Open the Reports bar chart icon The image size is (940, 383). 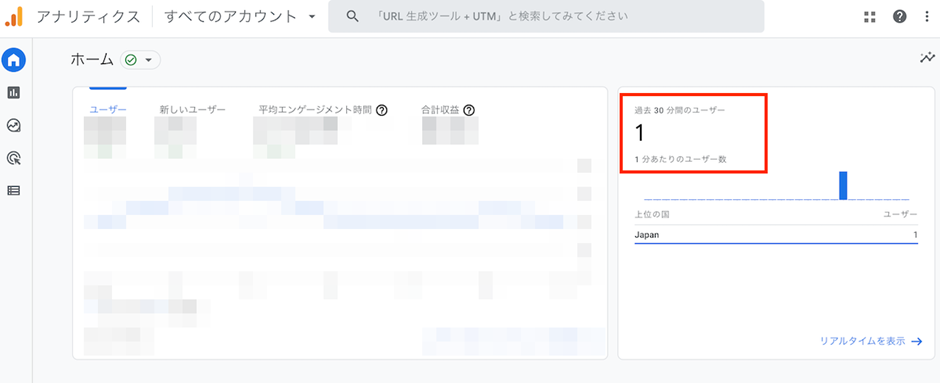[14, 92]
